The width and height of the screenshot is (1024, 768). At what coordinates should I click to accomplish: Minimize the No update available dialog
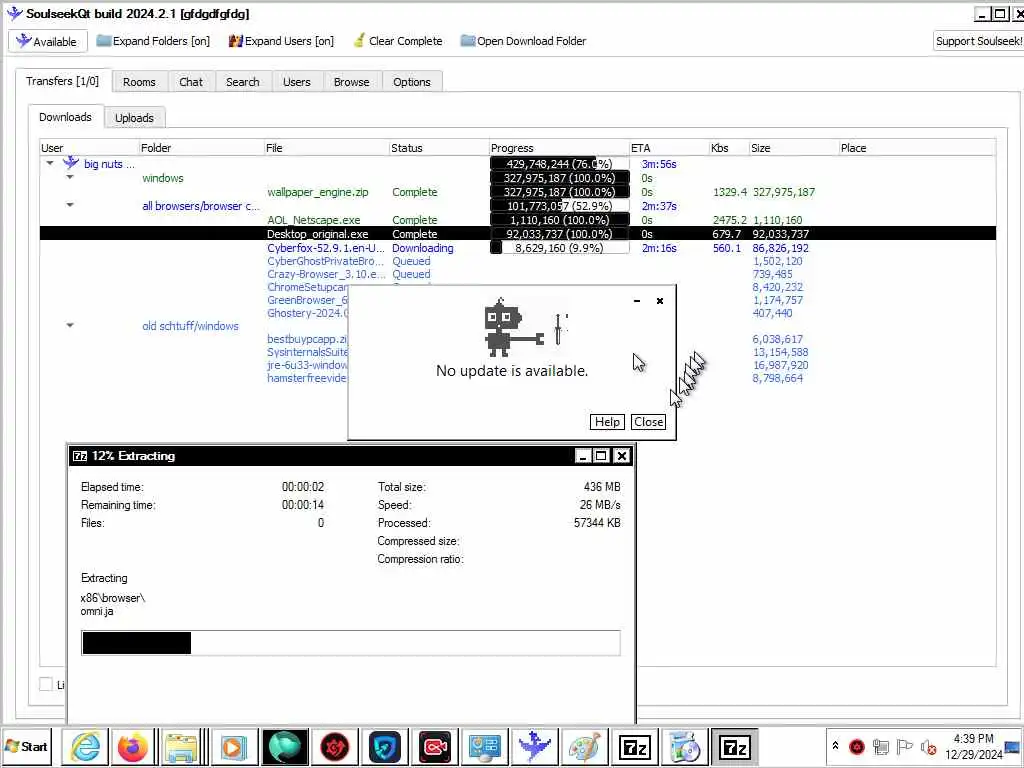pos(637,301)
